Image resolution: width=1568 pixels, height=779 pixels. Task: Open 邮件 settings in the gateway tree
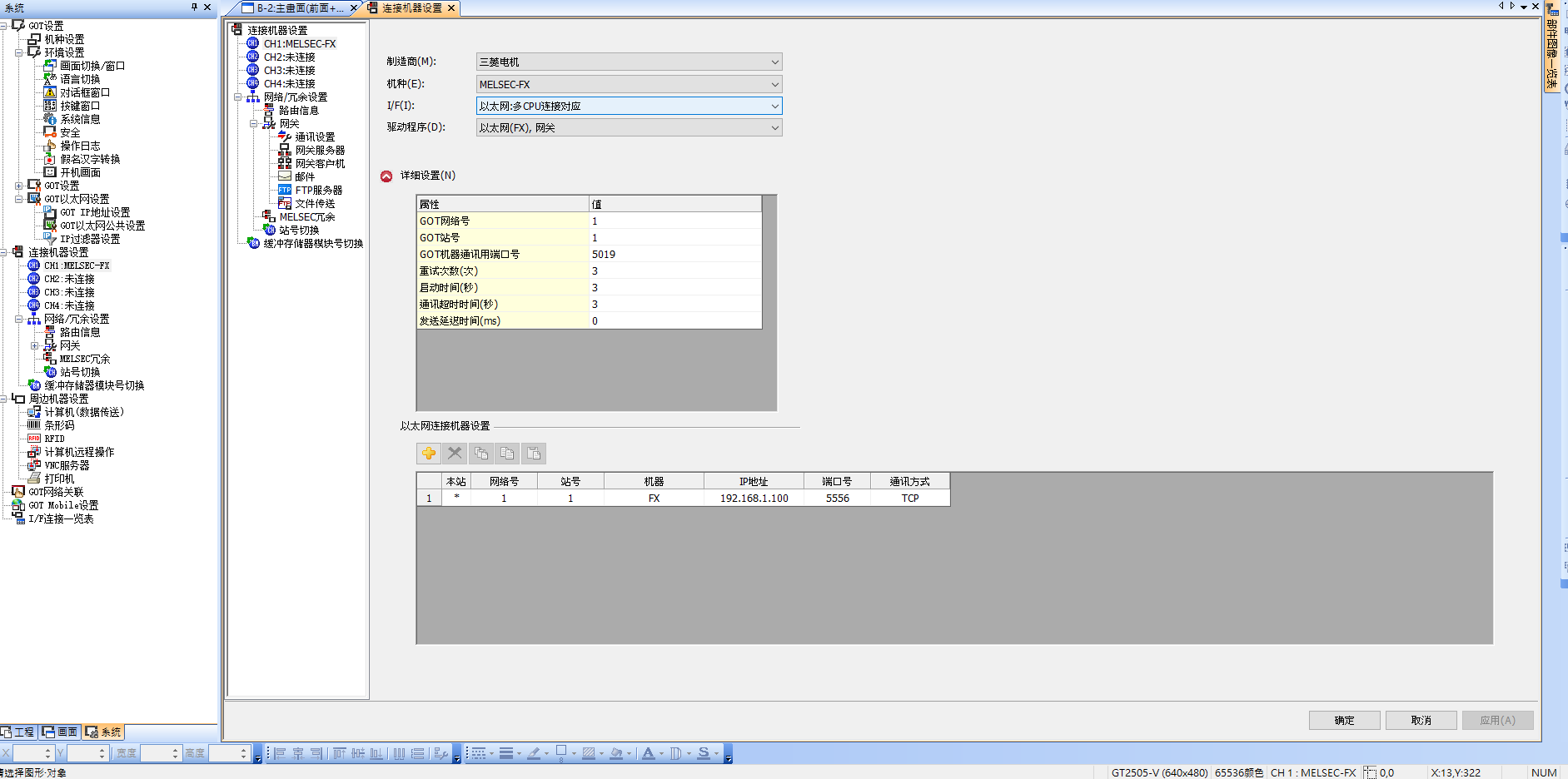coord(305,177)
